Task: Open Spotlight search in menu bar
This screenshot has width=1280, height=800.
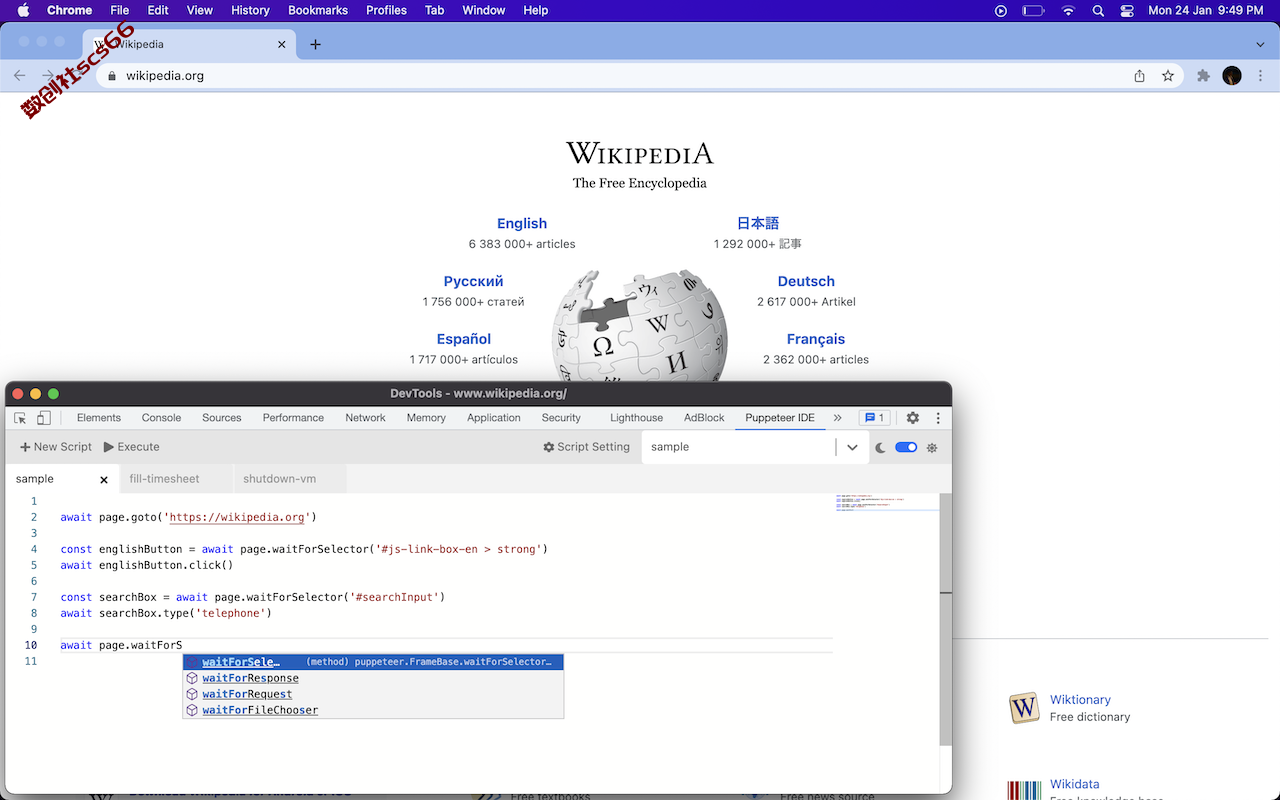Action: coord(1098,10)
